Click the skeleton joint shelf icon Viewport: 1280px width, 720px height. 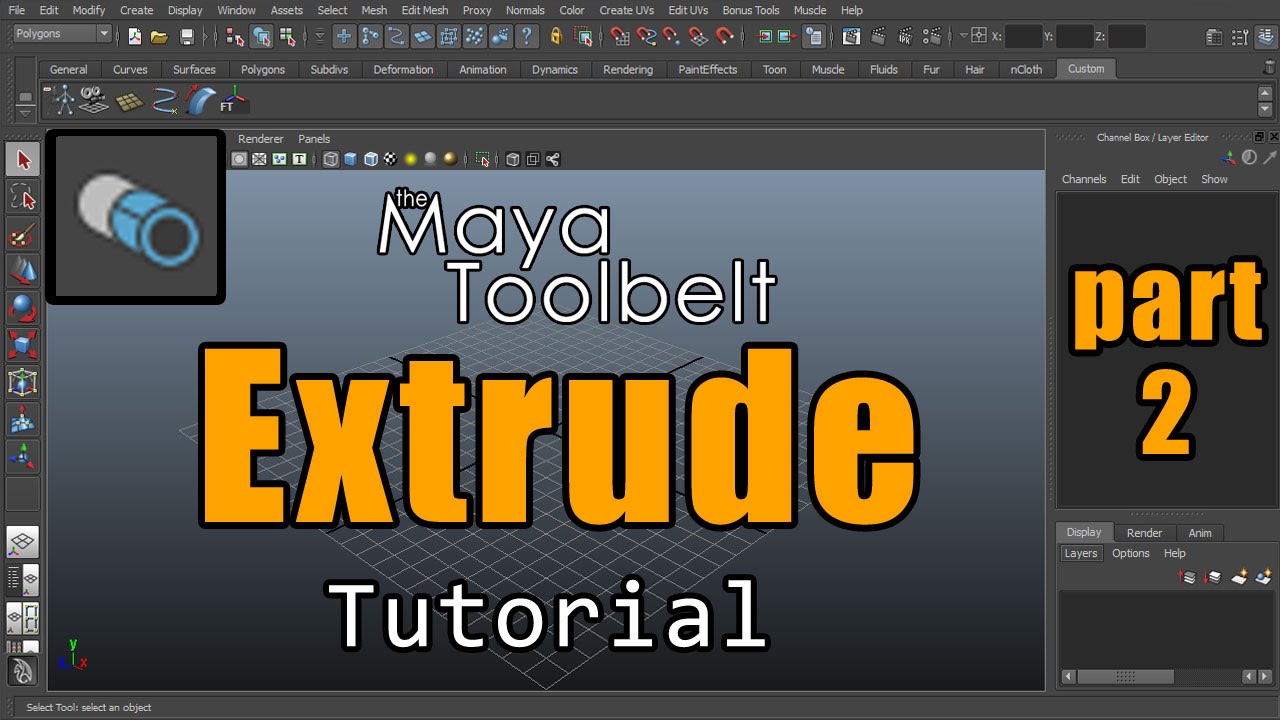[65, 100]
